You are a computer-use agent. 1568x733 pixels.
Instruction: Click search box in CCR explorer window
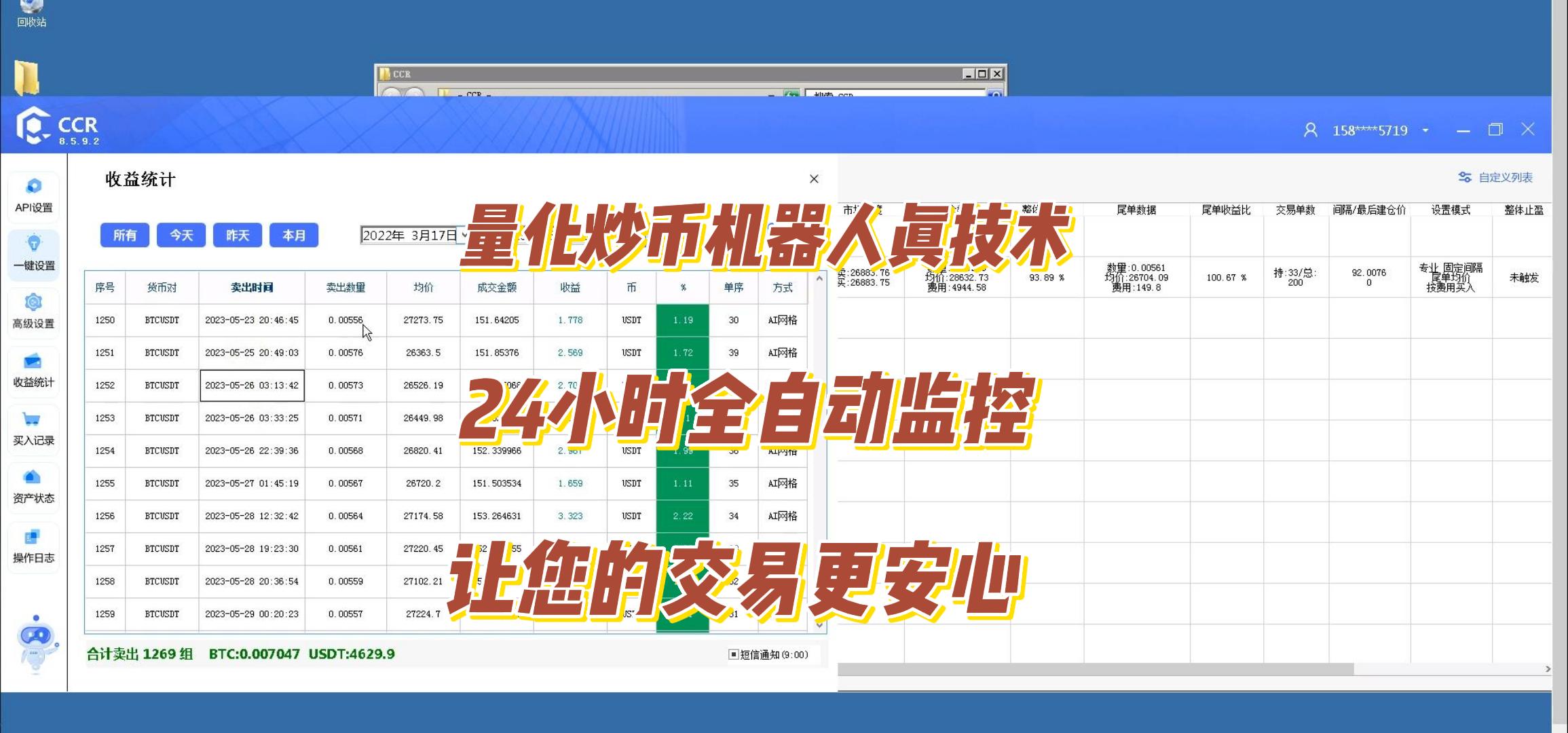click(x=896, y=94)
